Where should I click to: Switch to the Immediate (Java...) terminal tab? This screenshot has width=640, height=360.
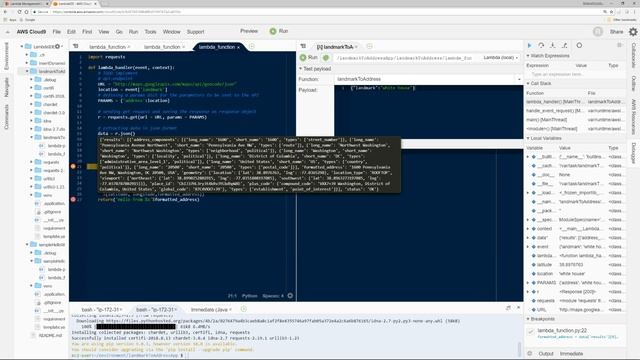click(210, 309)
